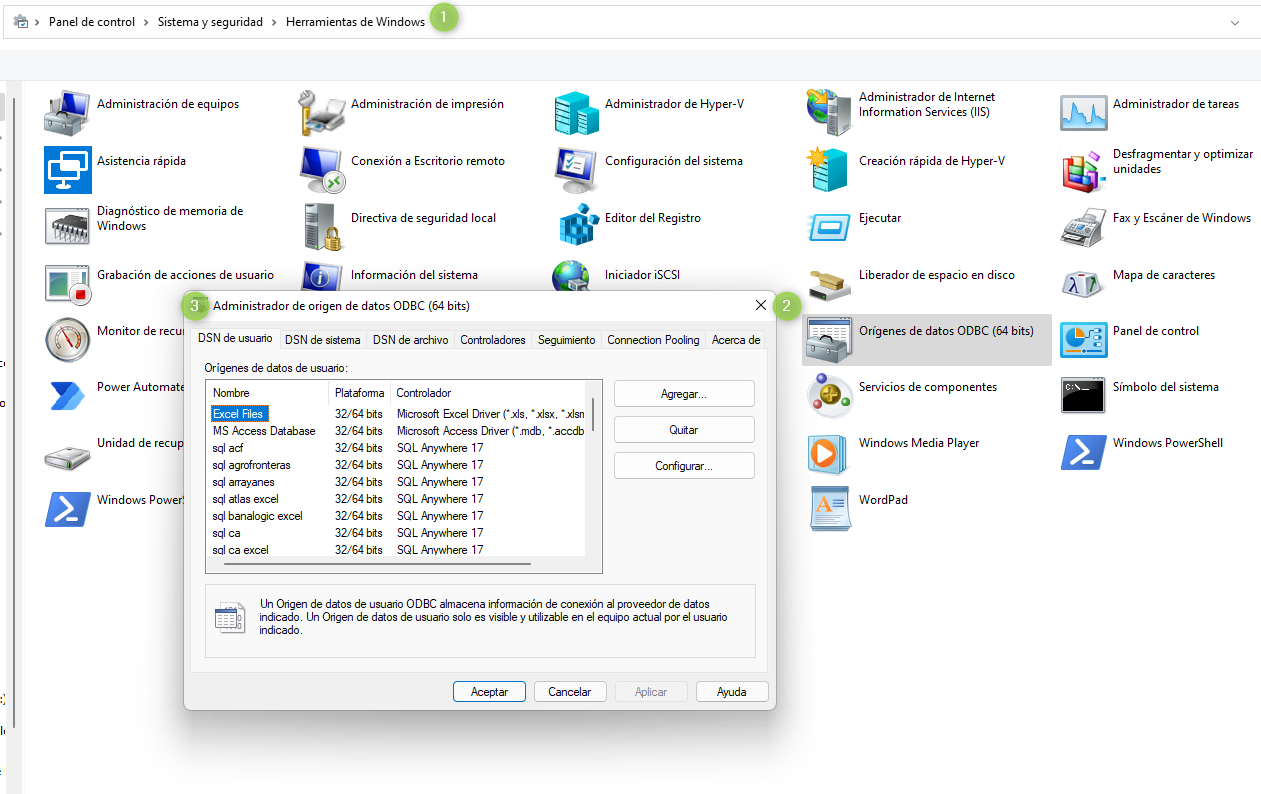Open Desfragmentar y optimizar unidades icon

1084,170
